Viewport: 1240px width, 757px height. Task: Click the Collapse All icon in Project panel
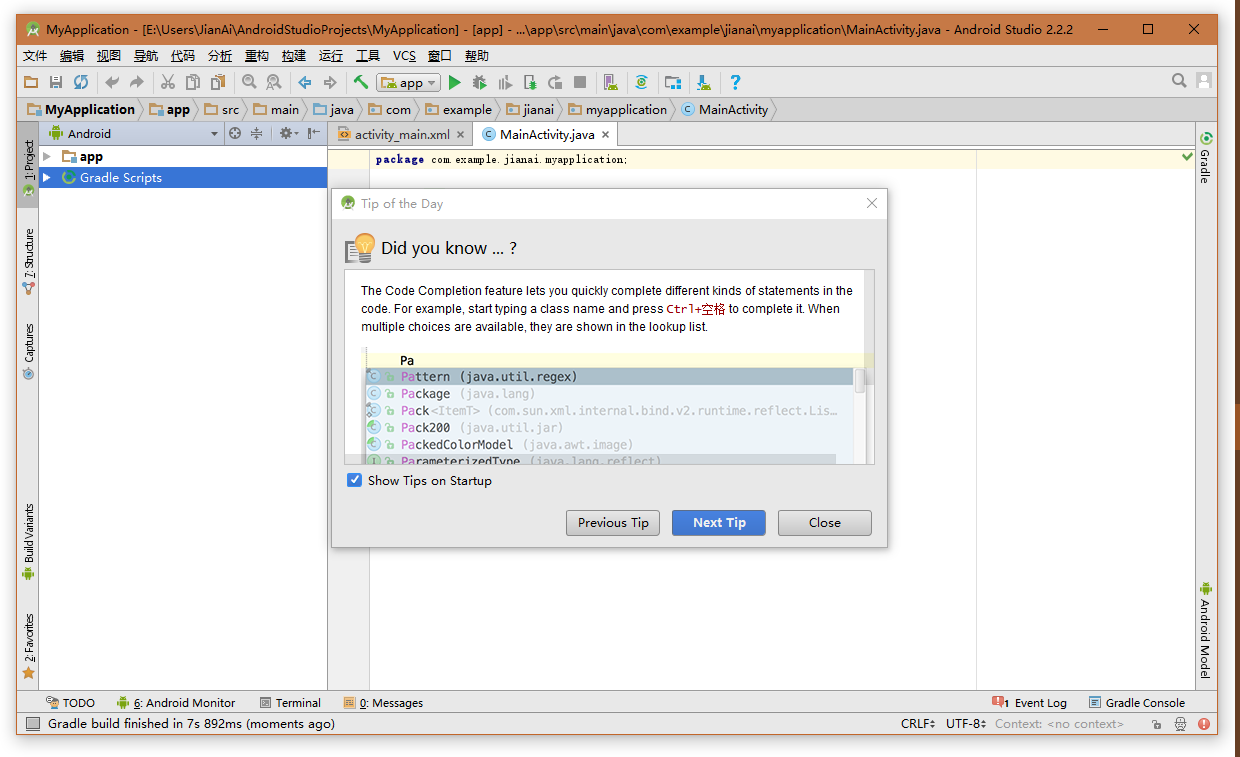[257, 133]
